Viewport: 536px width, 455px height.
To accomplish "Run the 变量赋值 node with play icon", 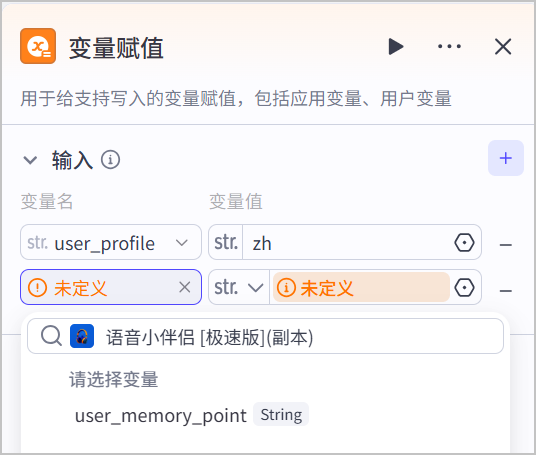I will click(x=396, y=46).
